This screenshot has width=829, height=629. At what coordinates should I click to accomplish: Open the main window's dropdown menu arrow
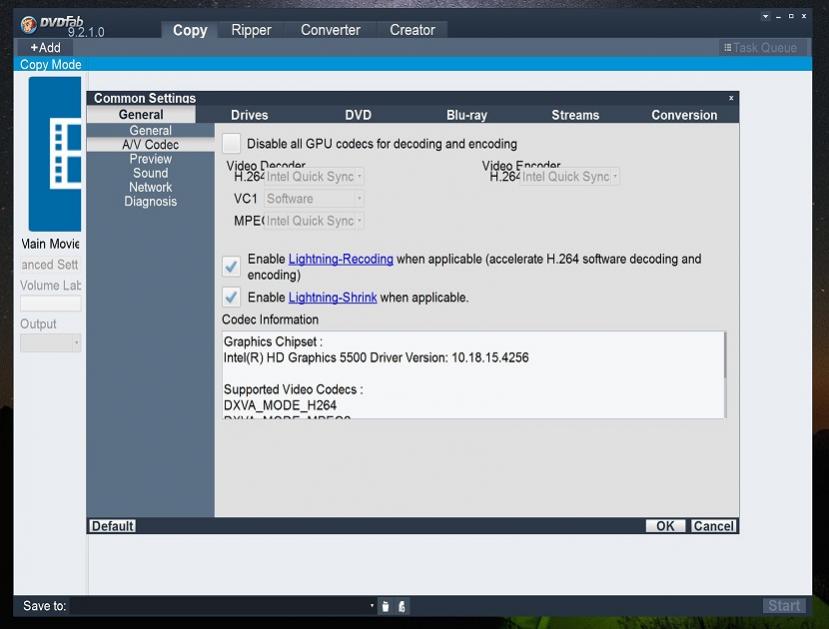[x=766, y=17]
